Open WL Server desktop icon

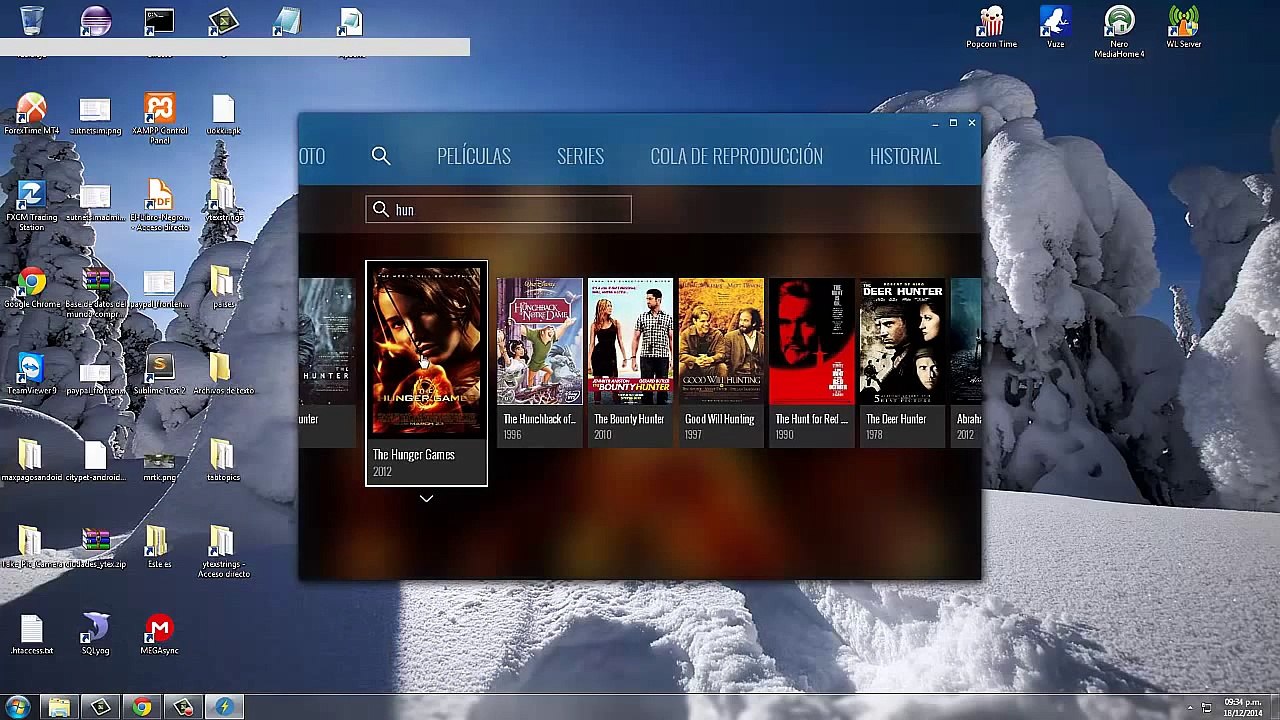click(x=1183, y=27)
